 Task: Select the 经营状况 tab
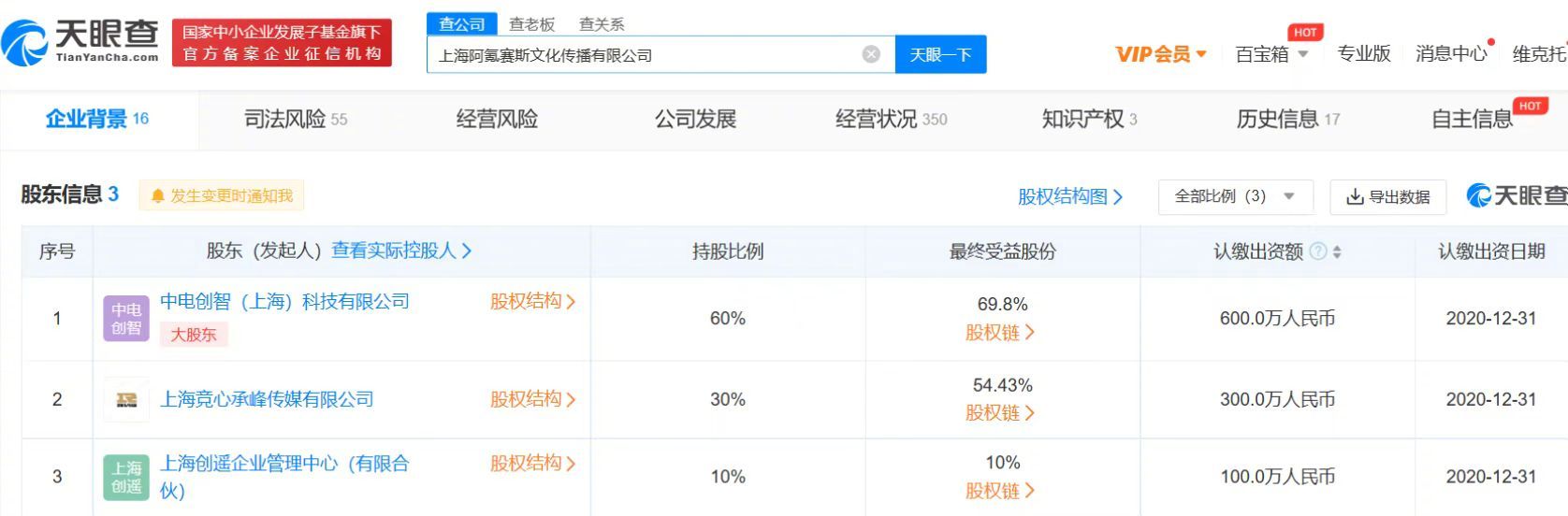click(891, 119)
